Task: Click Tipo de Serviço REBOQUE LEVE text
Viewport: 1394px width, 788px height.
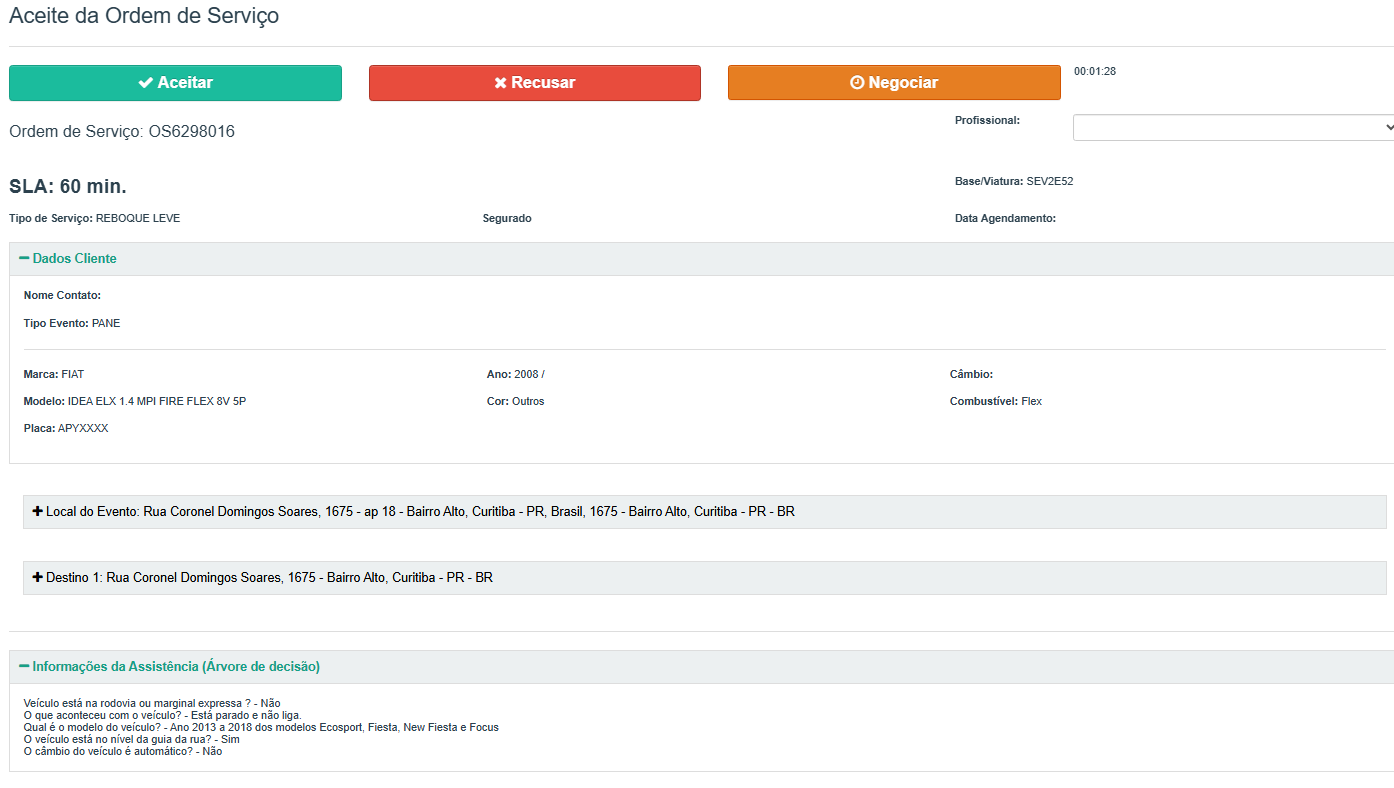Action: 95,218
